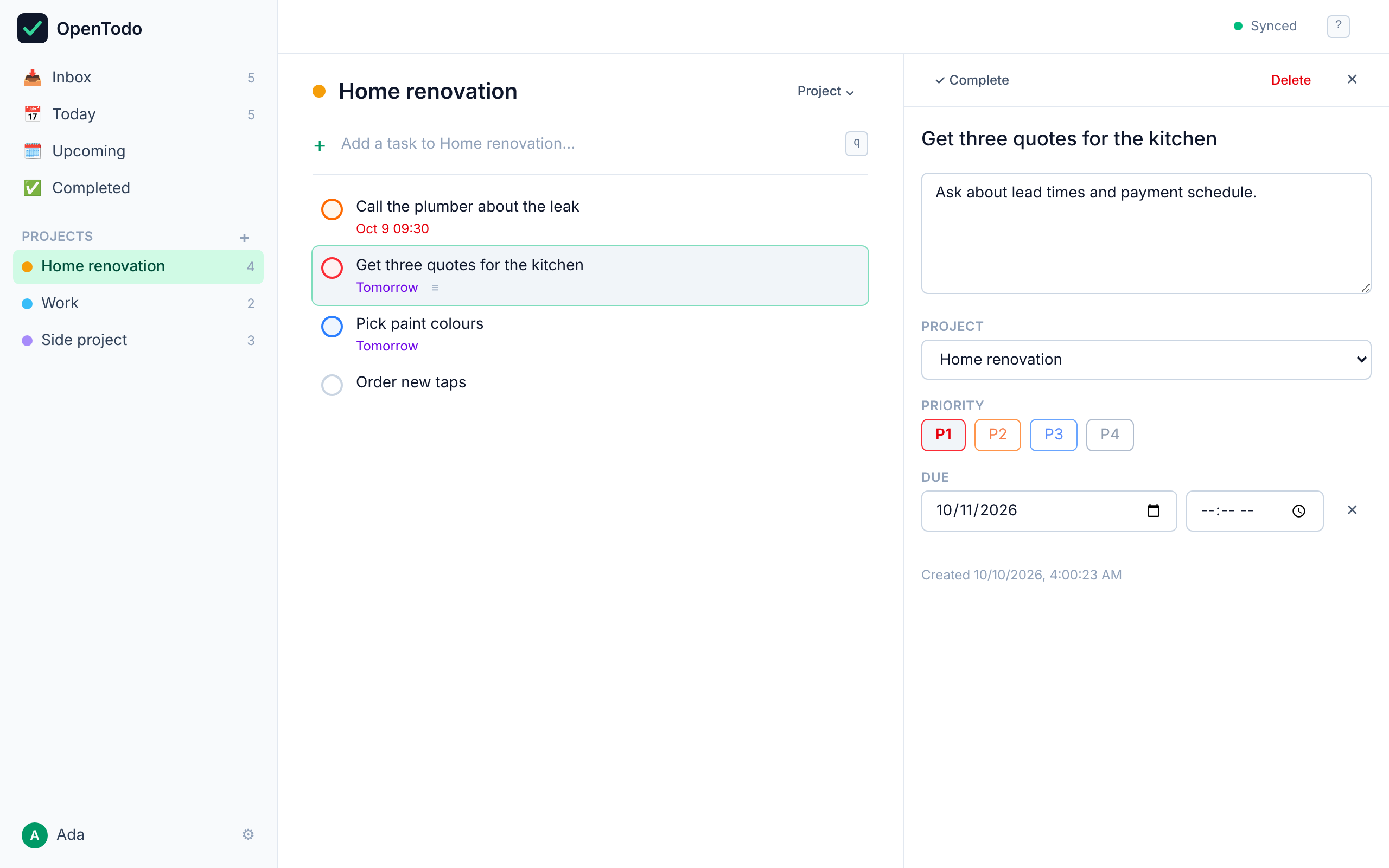This screenshot has height=868, width=1389.
Task: Click the due date field 10/11/2026
Action: 1049,511
